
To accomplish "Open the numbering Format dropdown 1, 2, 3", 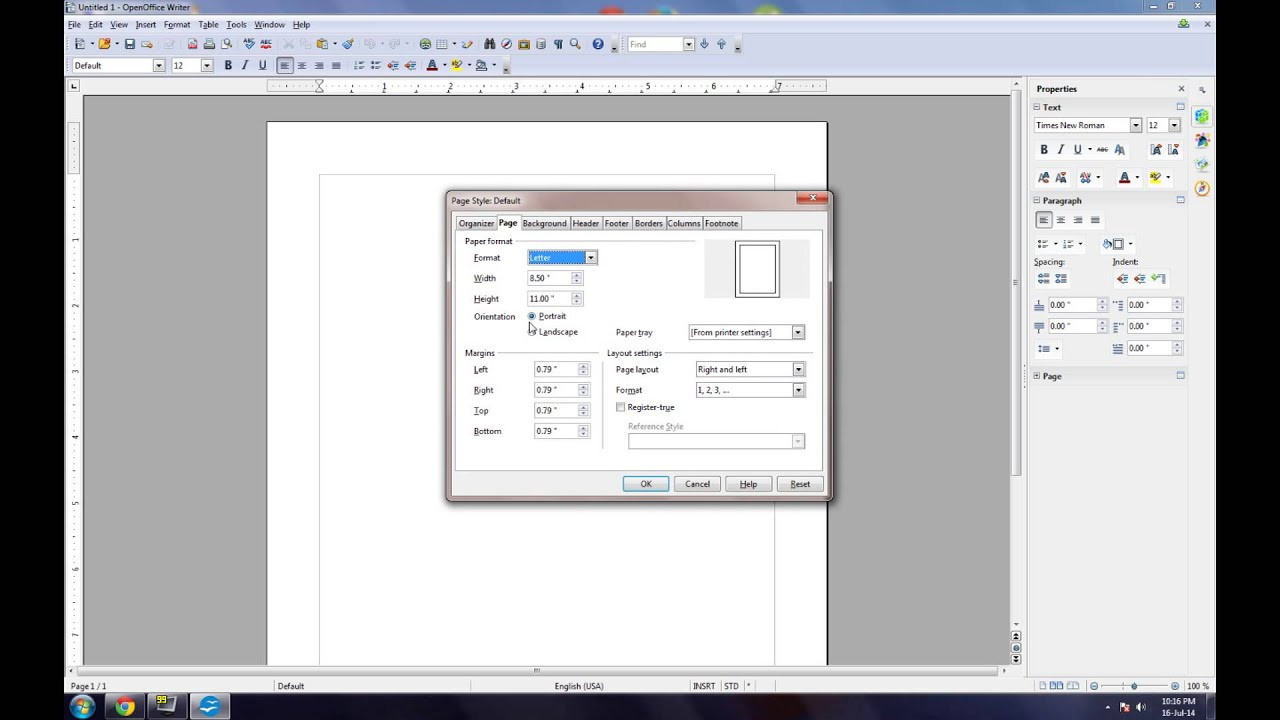I will coord(798,390).
